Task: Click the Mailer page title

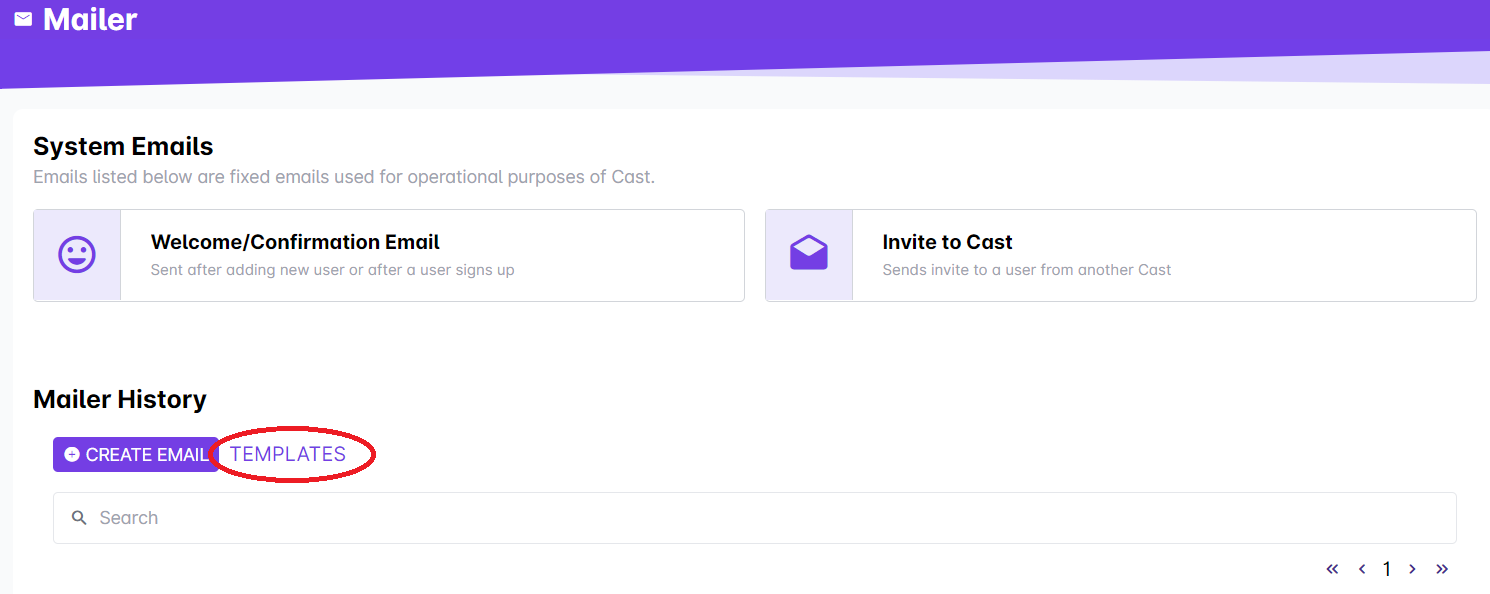Action: click(90, 19)
